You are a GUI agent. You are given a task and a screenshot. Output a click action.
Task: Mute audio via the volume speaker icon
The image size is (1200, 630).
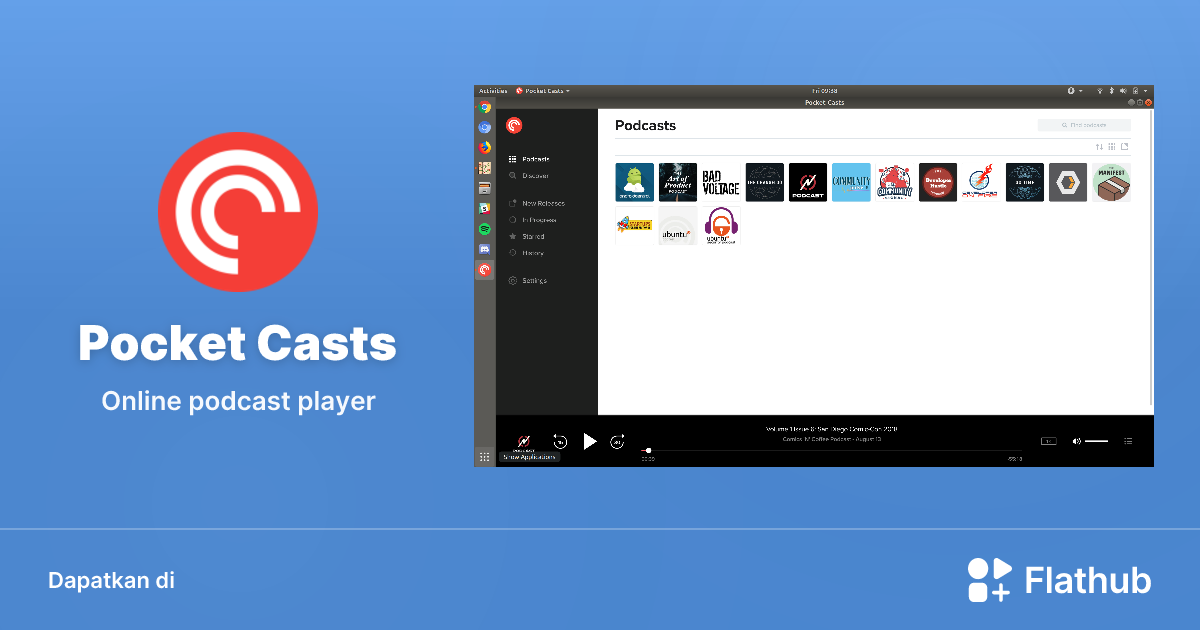pos(1076,441)
